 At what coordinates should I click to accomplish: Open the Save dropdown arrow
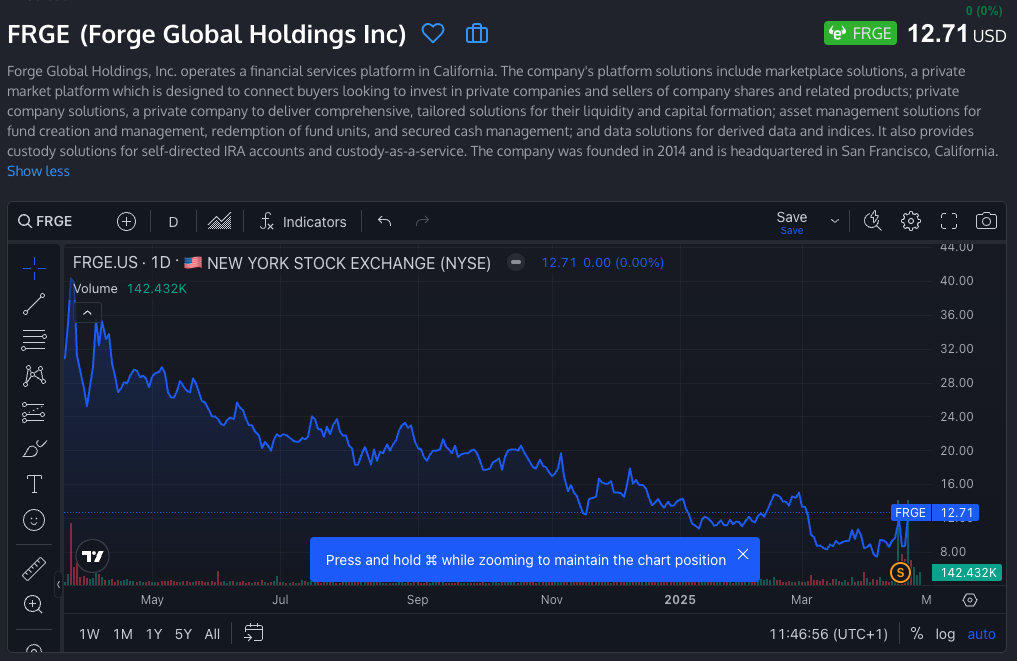click(x=834, y=221)
